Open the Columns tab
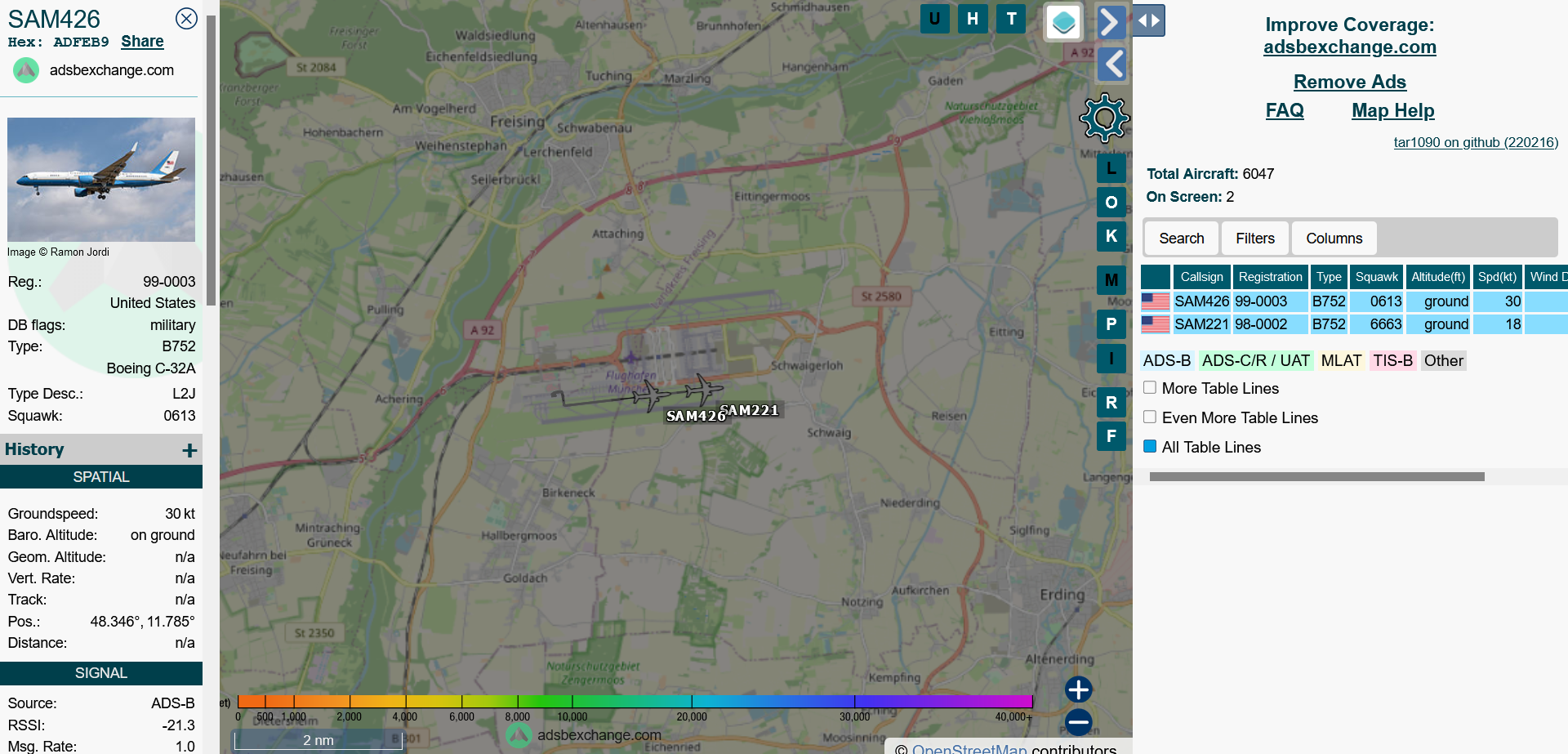The height and width of the screenshot is (754, 1568). (1334, 239)
